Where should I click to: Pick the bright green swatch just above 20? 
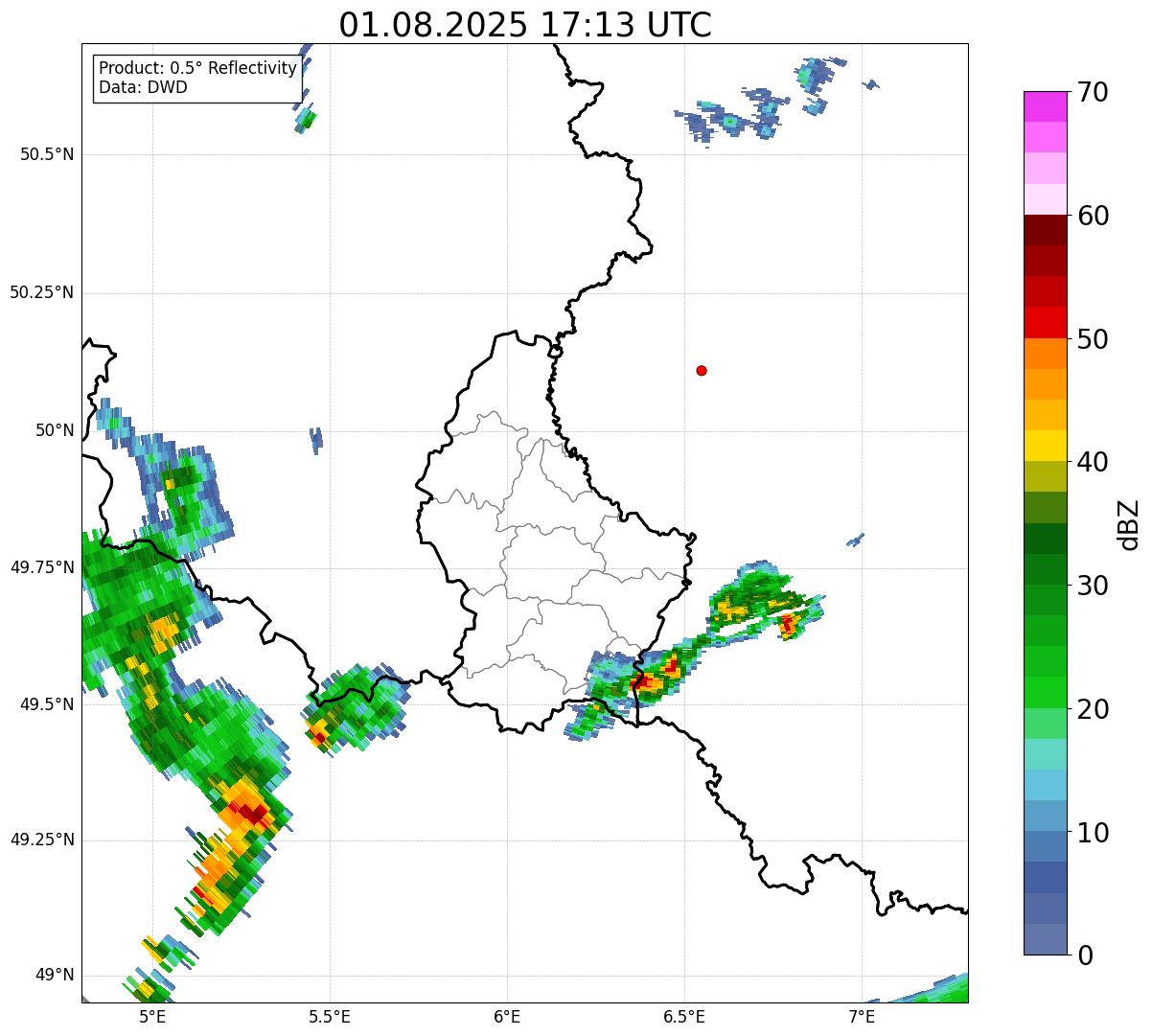pyautogui.click(x=1046, y=692)
